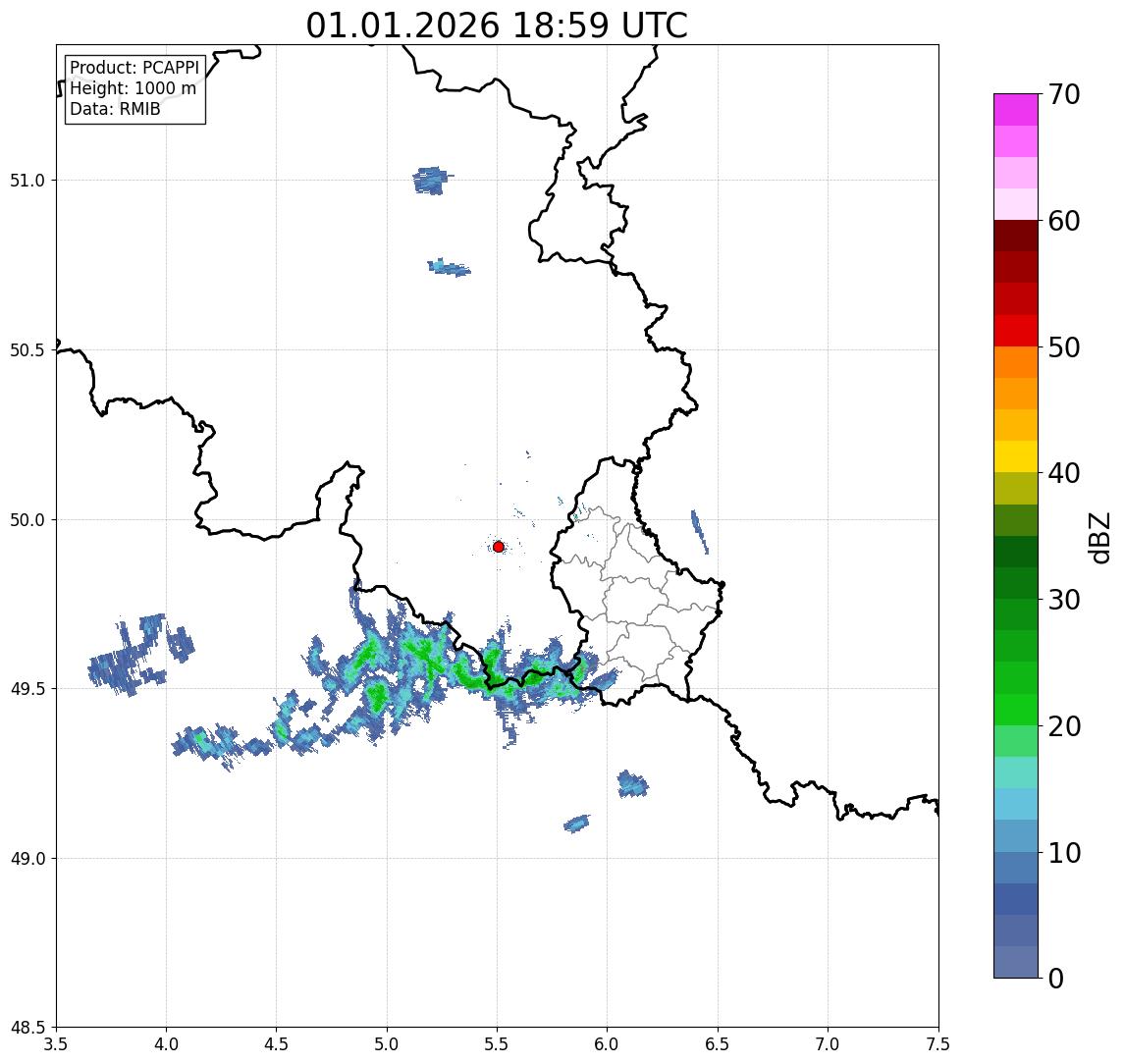This screenshot has width=1124, height=1064.
Task: Click the latitude axis label 49.0
Action: click(x=27, y=859)
